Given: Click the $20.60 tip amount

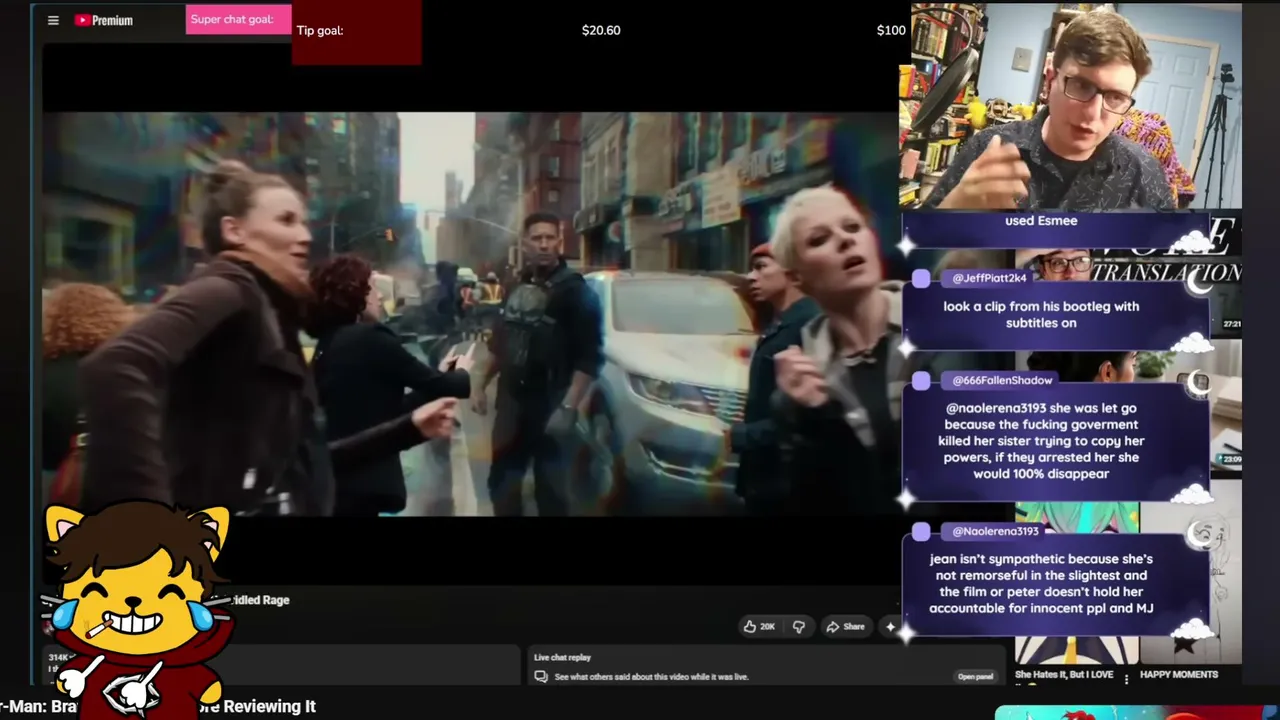Looking at the screenshot, I should (x=601, y=30).
